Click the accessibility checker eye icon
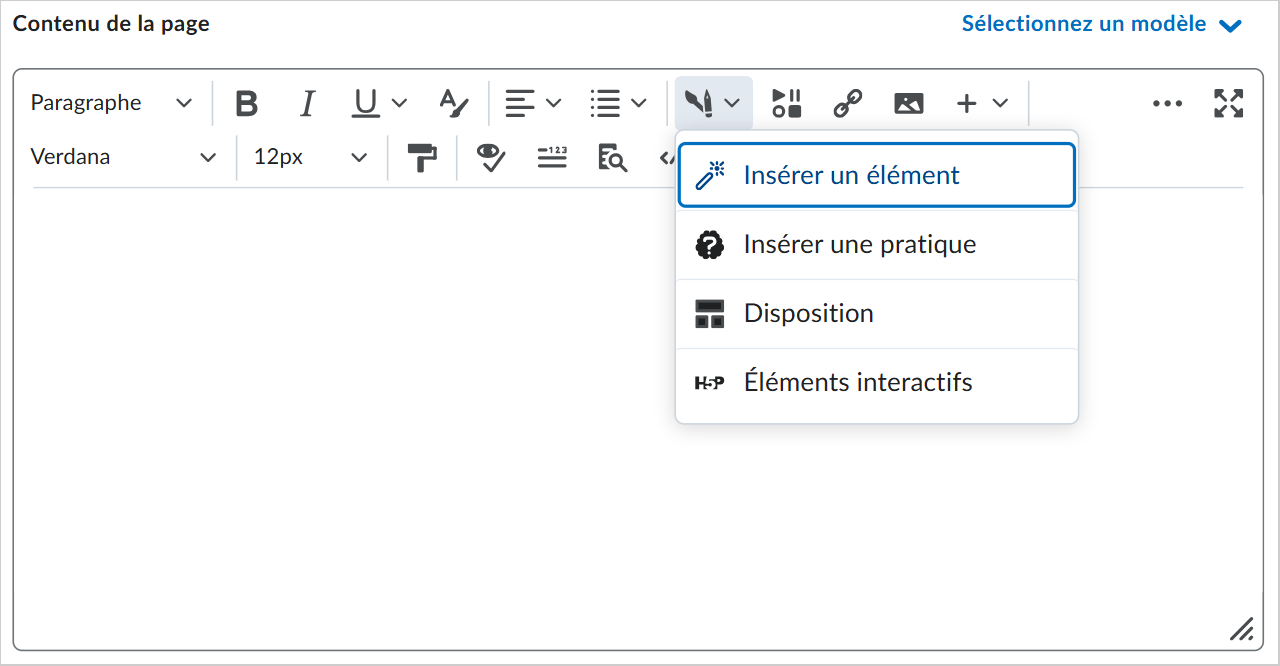 pyautogui.click(x=491, y=157)
